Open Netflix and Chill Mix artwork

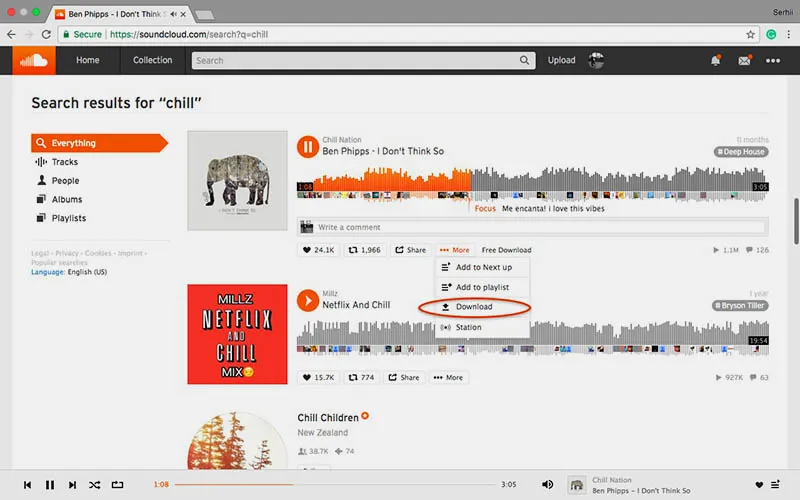click(x=237, y=334)
